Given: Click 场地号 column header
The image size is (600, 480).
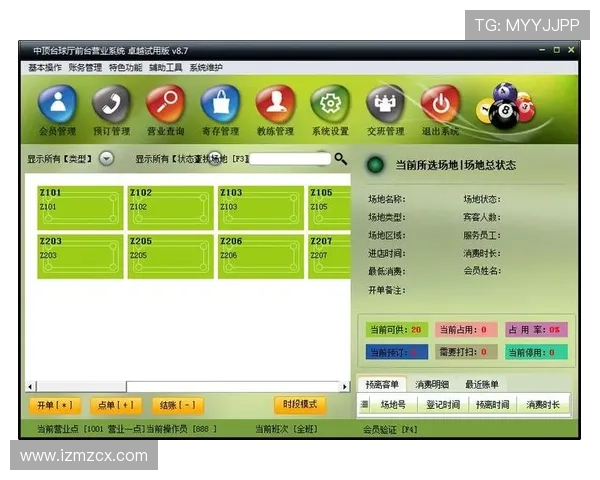Looking at the screenshot, I should (393, 405).
